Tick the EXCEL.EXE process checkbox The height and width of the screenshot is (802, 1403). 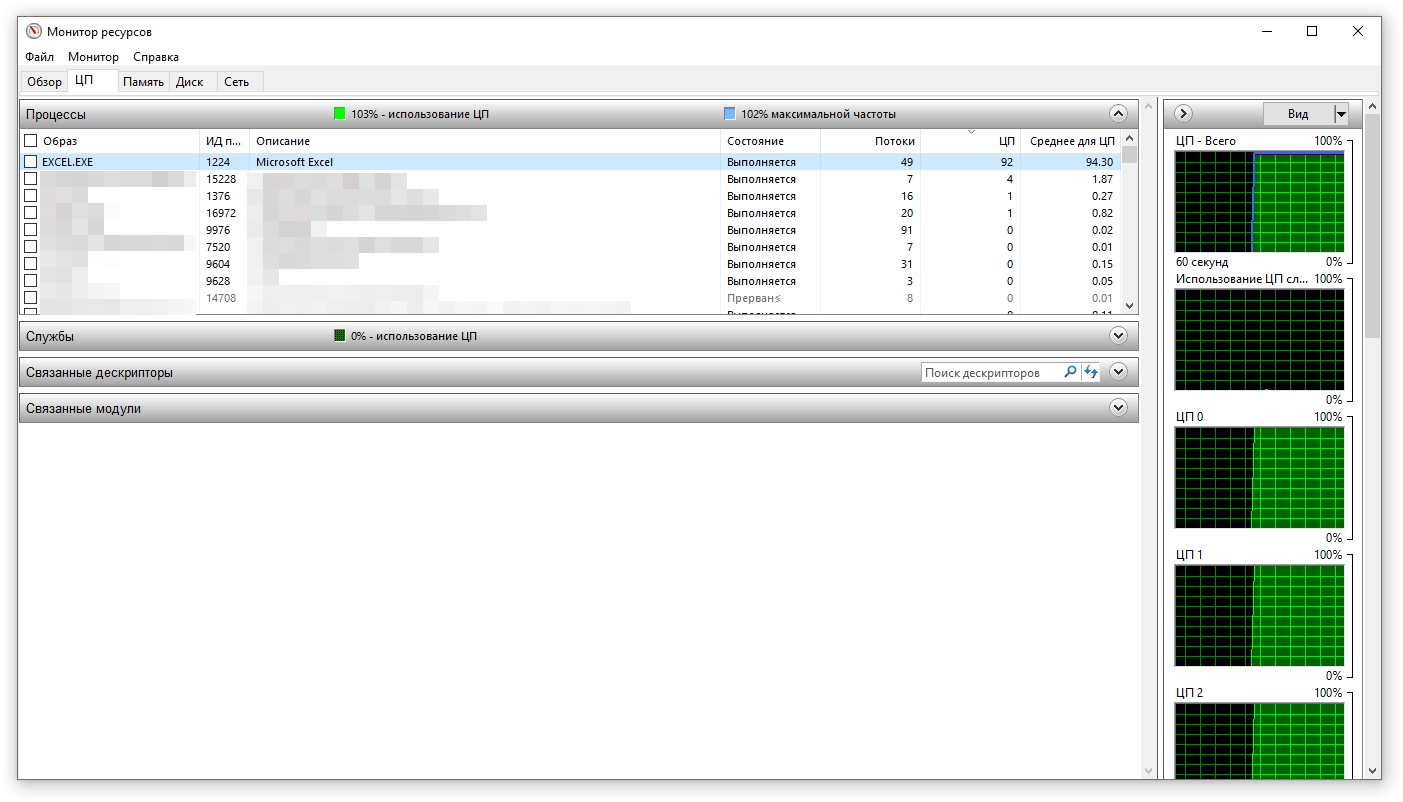click(x=31, y=162)
